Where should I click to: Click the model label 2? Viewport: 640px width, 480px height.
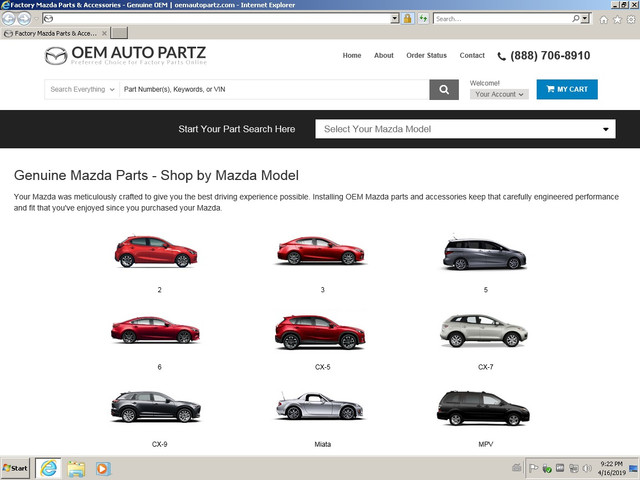[159, 290]
